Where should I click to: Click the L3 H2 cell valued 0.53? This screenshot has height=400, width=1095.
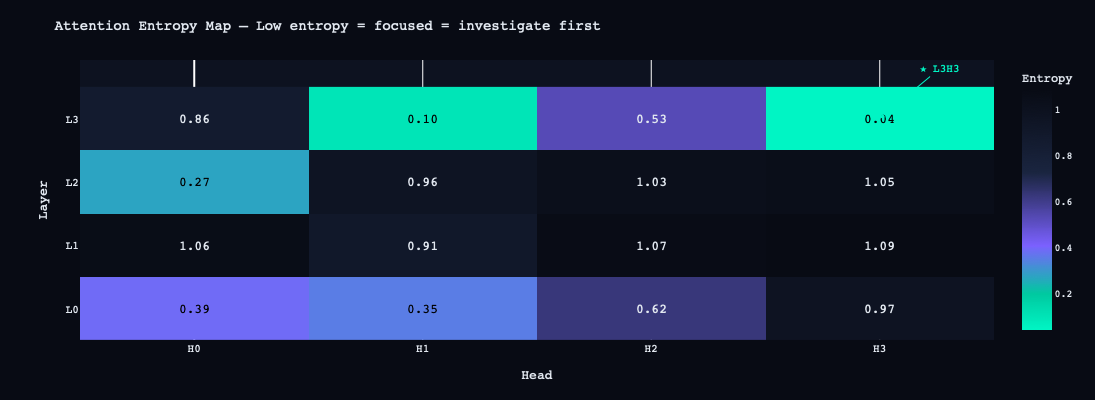(x=651, y=119)
